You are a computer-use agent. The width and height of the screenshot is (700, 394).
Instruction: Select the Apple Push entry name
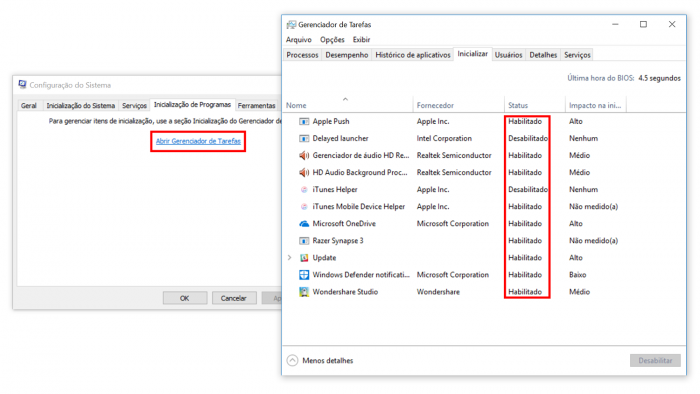(331, 121)
